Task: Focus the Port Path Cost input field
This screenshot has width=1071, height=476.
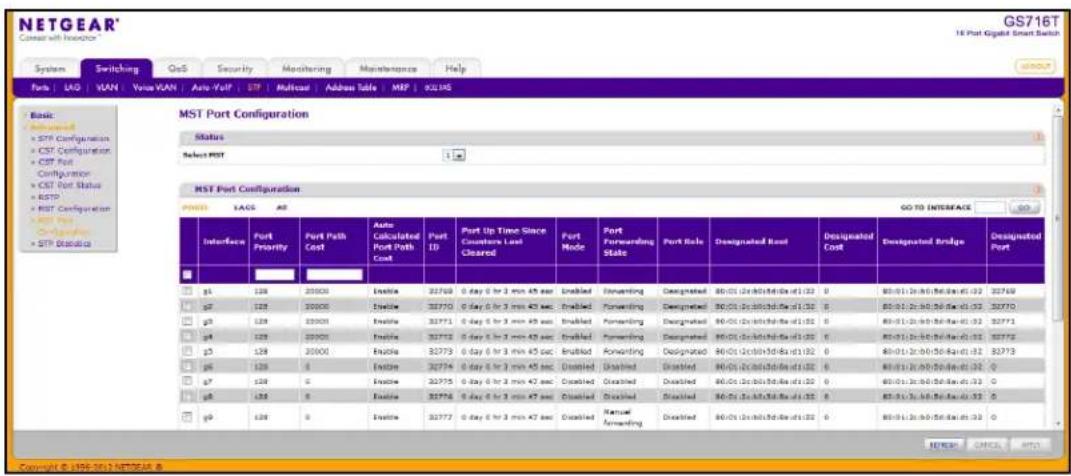Action: pos(334,275)
